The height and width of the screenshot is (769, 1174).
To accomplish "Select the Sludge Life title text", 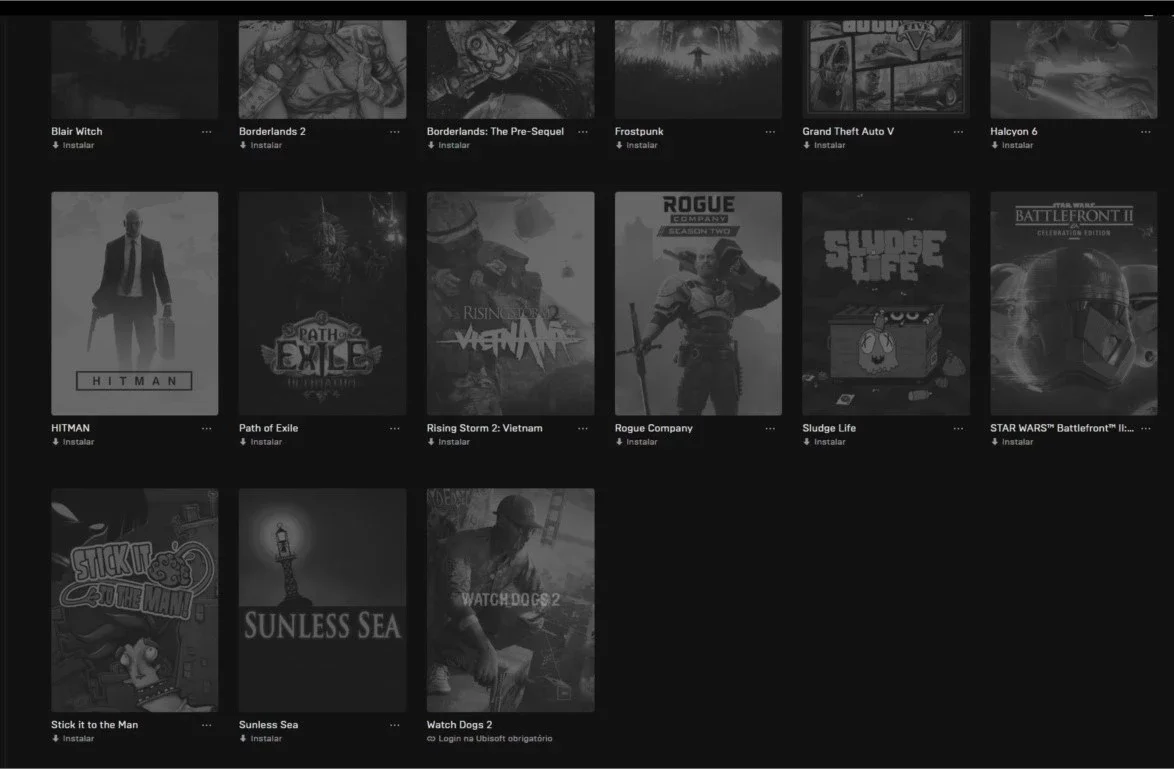I will (x=830, y=428).
